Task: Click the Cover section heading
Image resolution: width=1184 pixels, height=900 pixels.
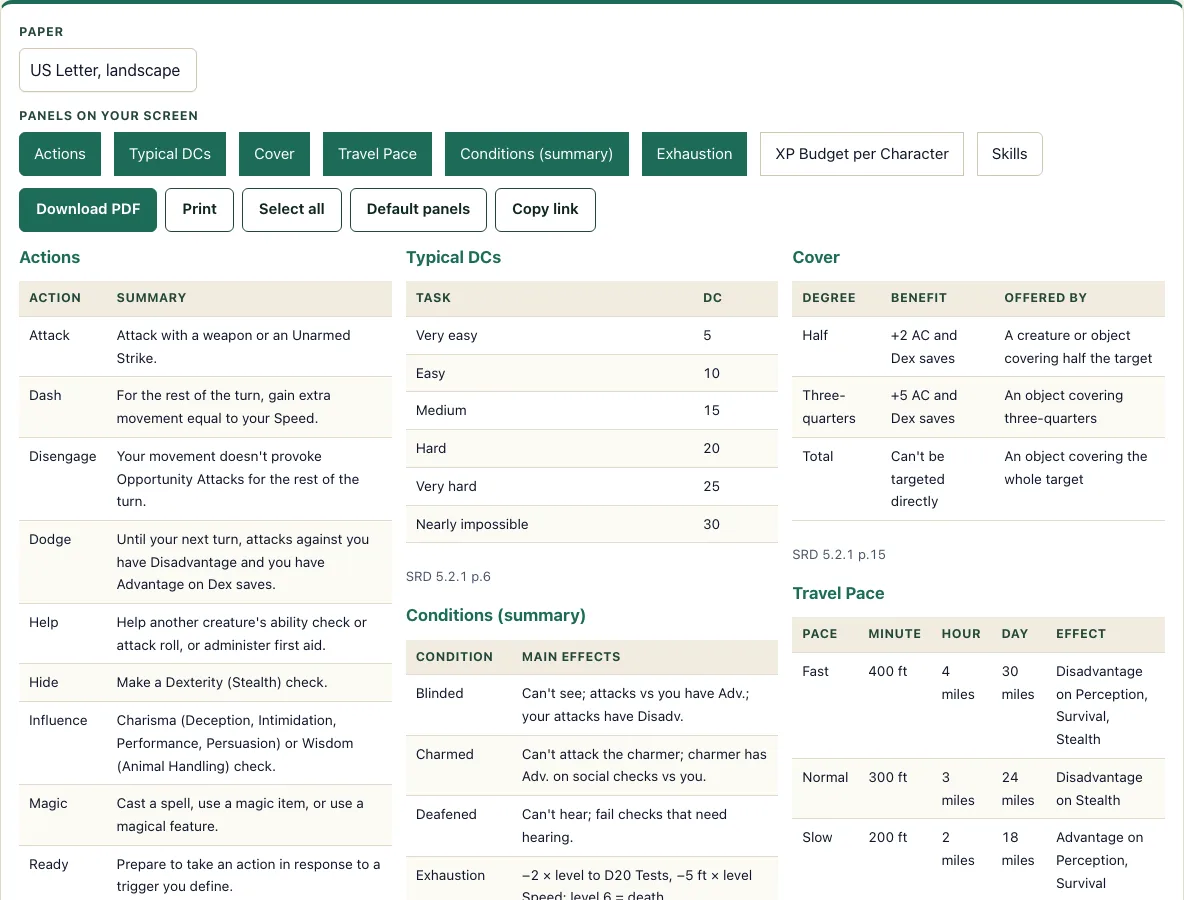Action: [x=816, y=257]
